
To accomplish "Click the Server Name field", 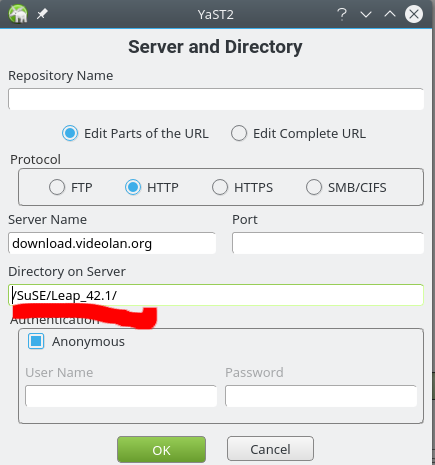I will click(x=112, y=243).
